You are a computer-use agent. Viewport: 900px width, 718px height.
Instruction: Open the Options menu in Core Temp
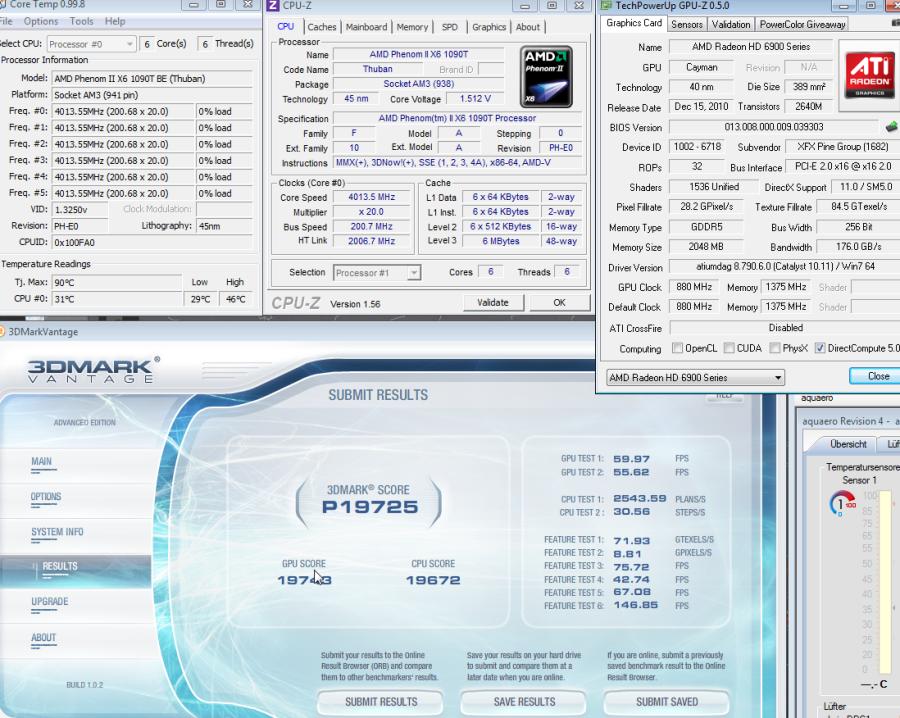click(41, 21)
